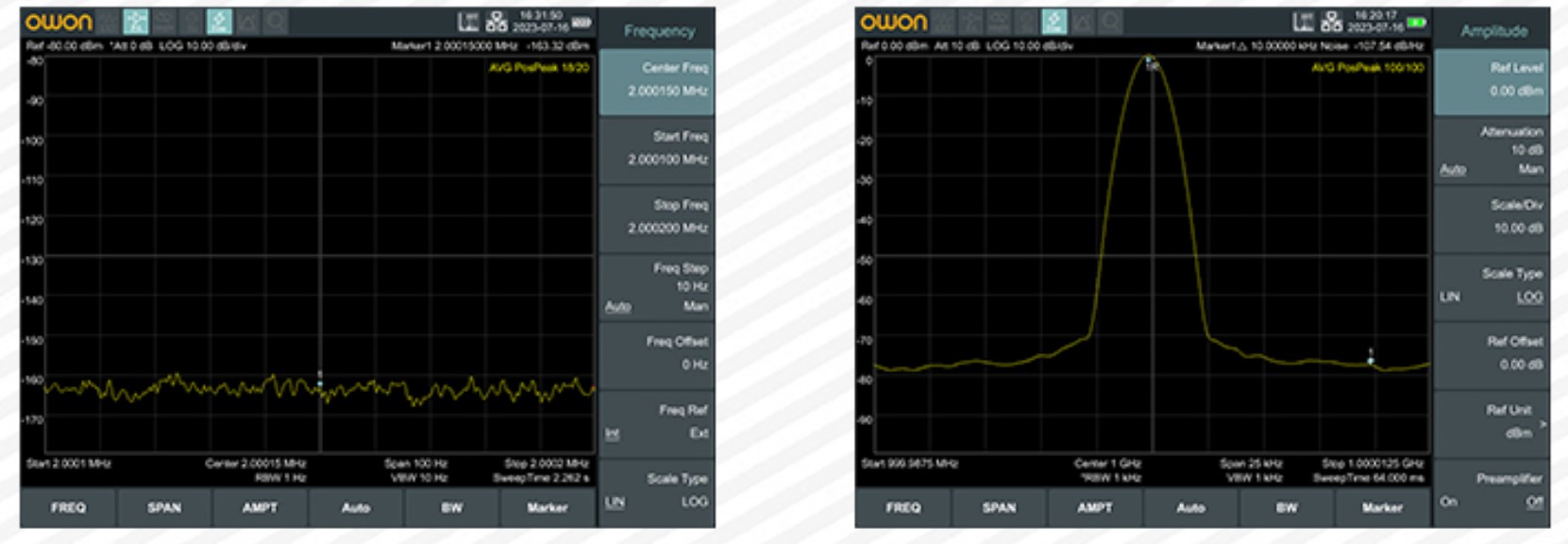
Task: Turn the Preamplifier Off
Action: click(x=1536, y=502)
